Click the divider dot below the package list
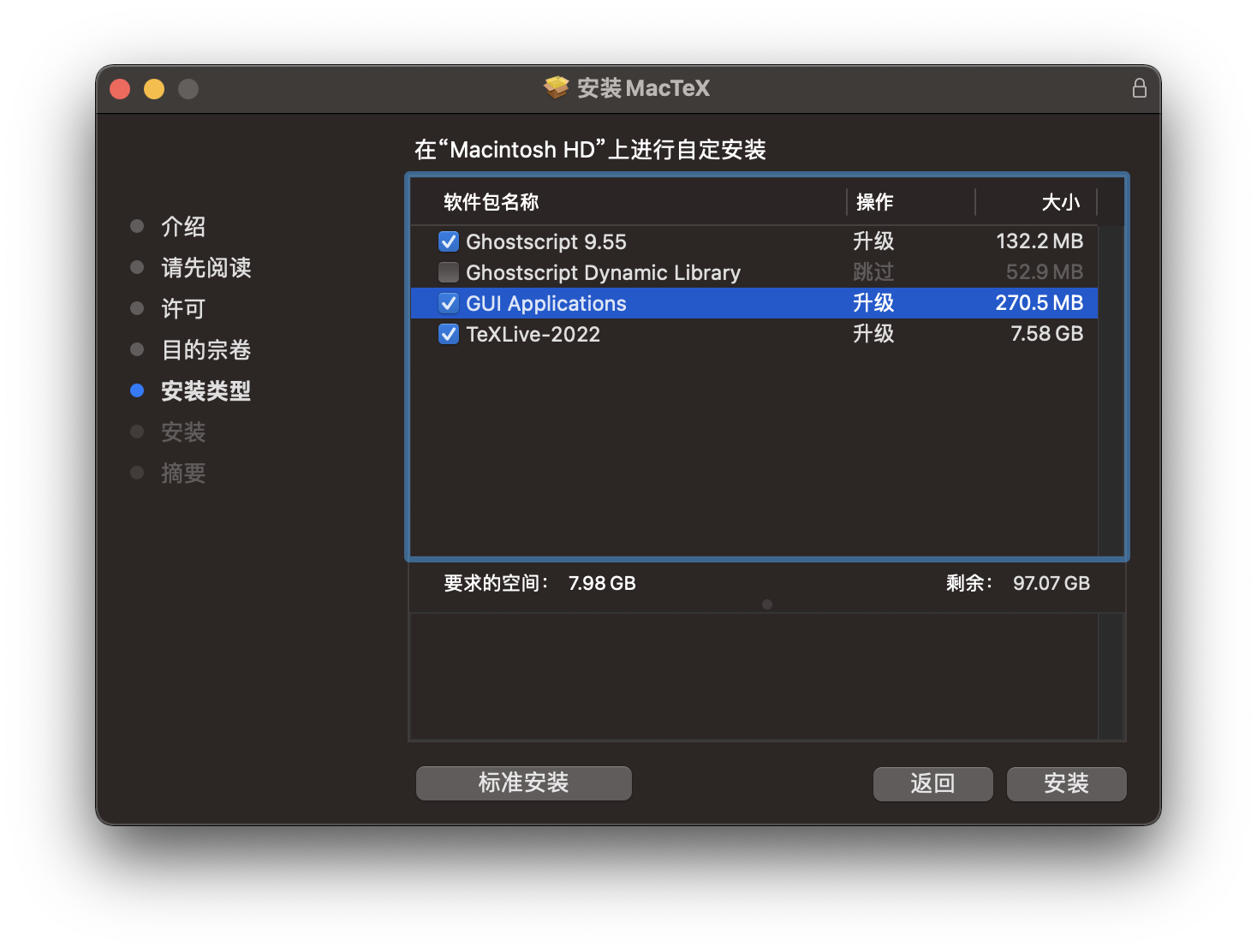This screenshot has height=952, width=1257. pyautogui.click(x=766, y=604)
